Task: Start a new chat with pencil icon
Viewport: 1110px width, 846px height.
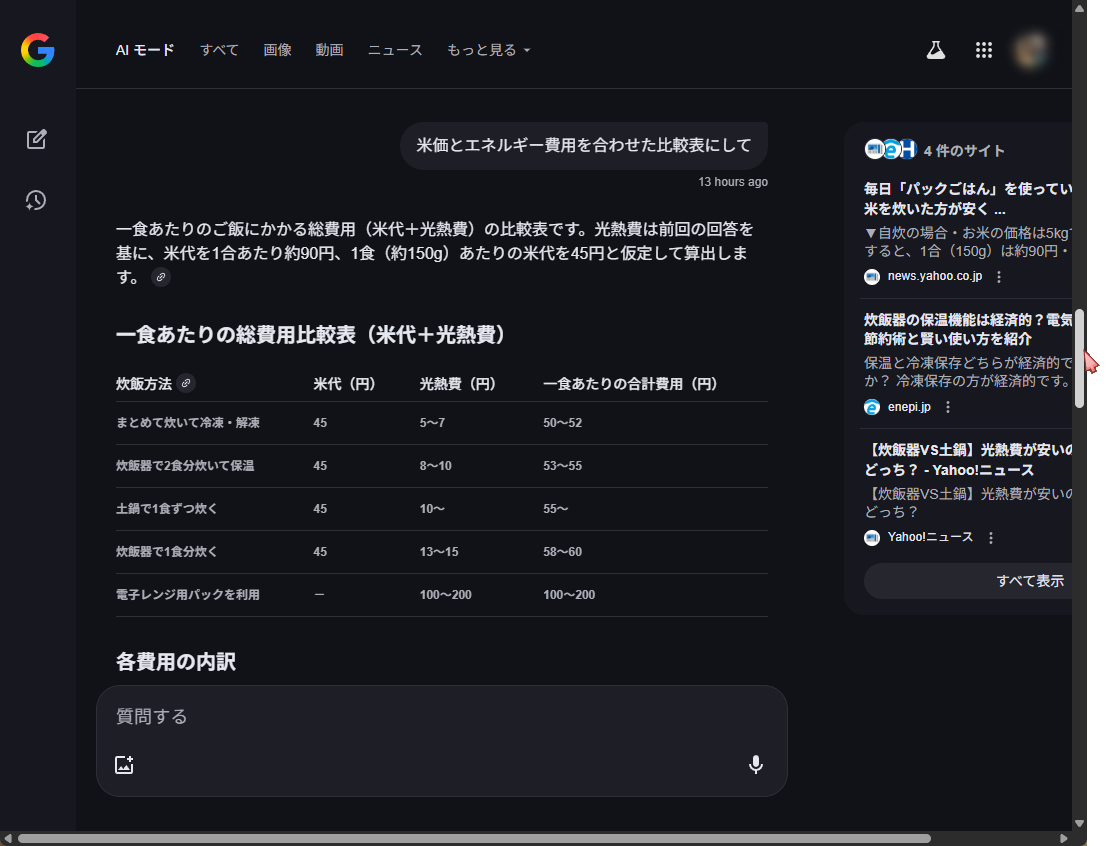Action: [37, 140]
